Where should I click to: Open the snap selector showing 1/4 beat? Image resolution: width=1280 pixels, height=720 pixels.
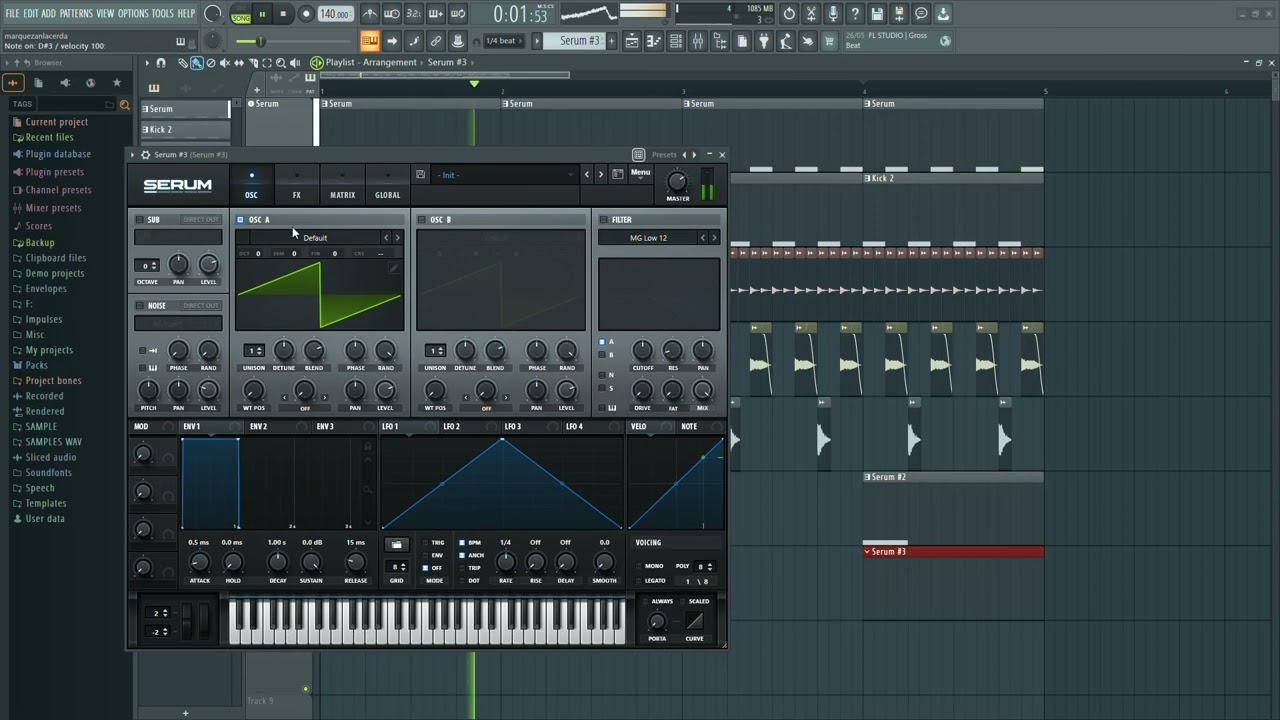(x=502, y=41)
